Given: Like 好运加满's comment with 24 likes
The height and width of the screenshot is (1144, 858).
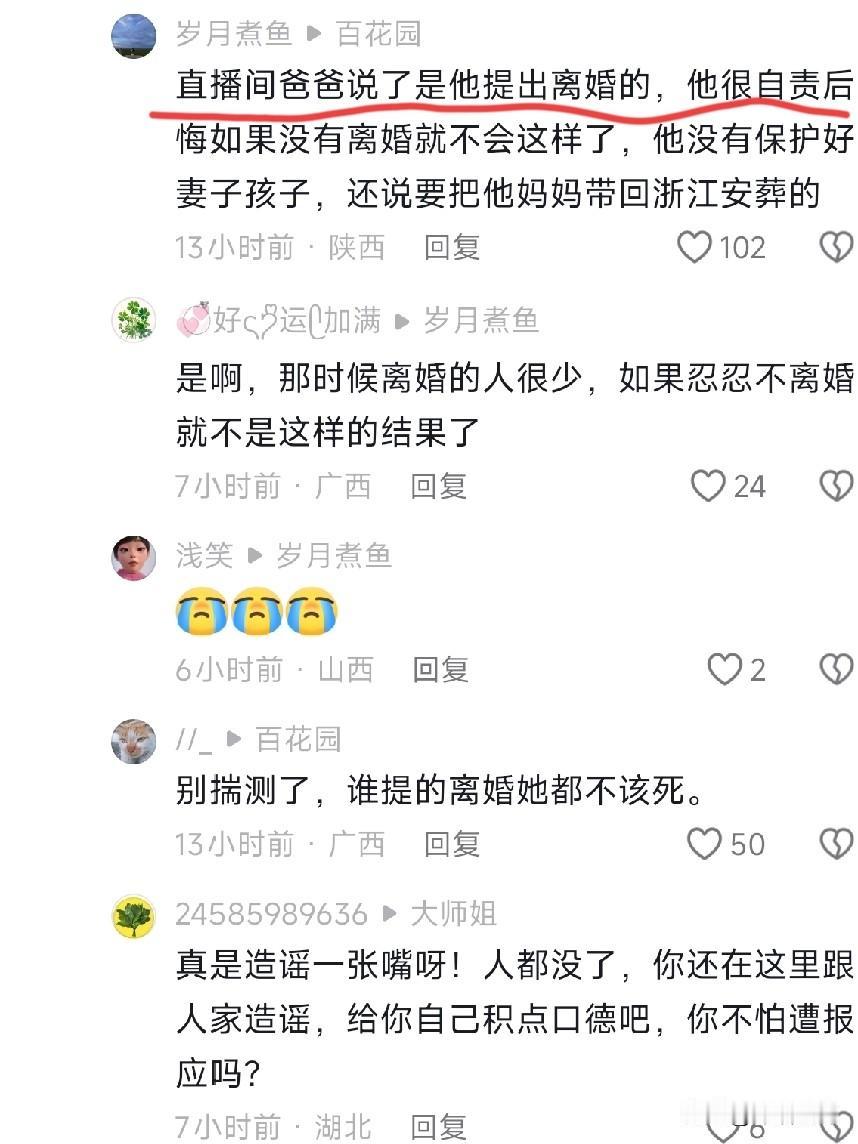Looking at the screenshot, I should pyautogui.click(x=708, y=486).
